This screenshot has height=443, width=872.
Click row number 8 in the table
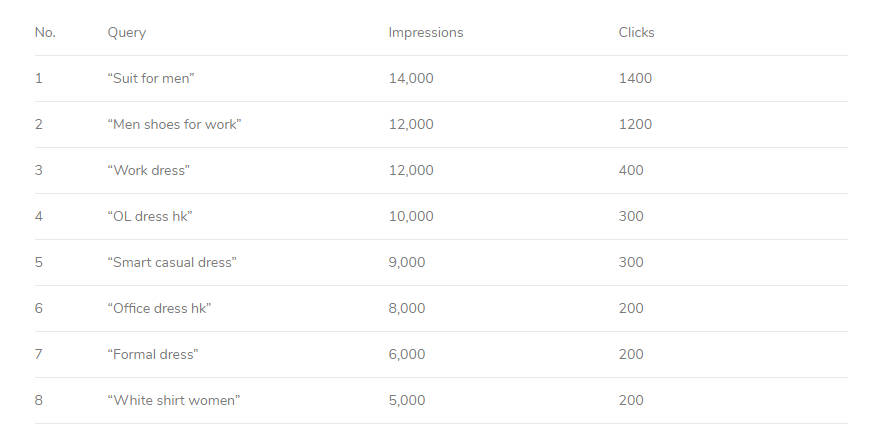point(38,401)
